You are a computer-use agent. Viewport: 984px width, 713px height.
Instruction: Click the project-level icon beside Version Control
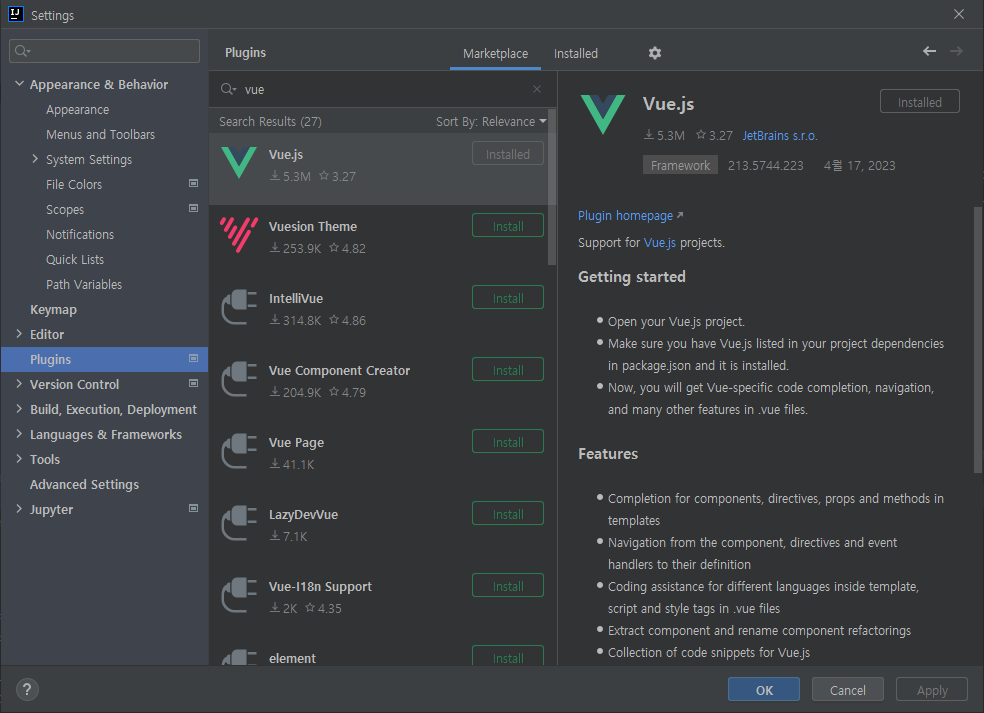[193, 383]
